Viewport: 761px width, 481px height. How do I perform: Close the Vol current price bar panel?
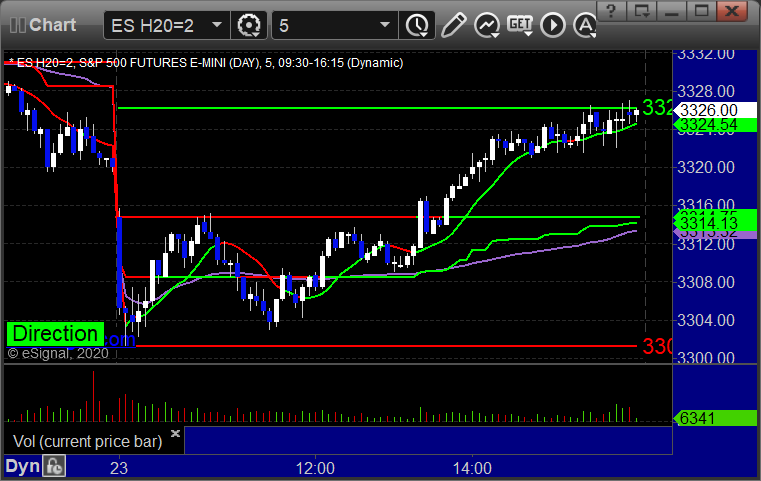tap(175, 433)
